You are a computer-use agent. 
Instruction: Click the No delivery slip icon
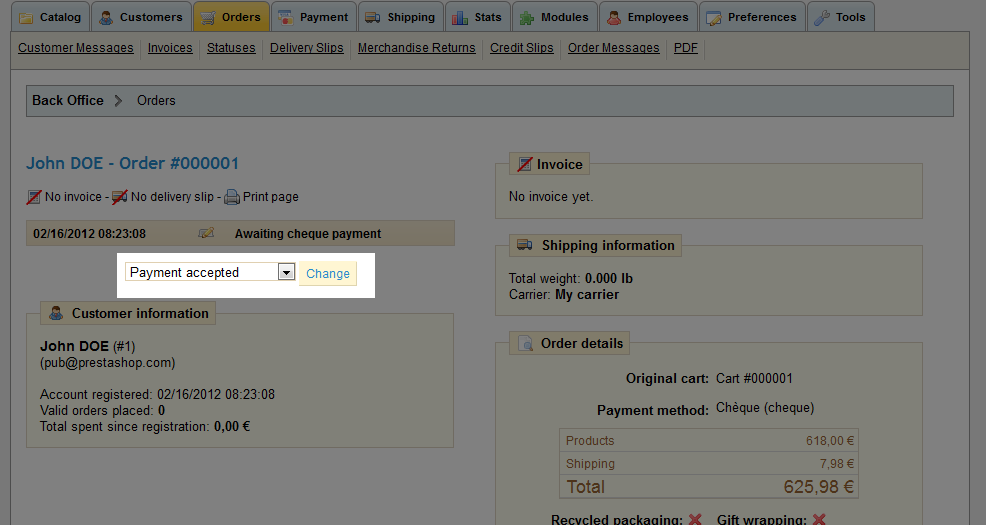[x=119, y=197]
